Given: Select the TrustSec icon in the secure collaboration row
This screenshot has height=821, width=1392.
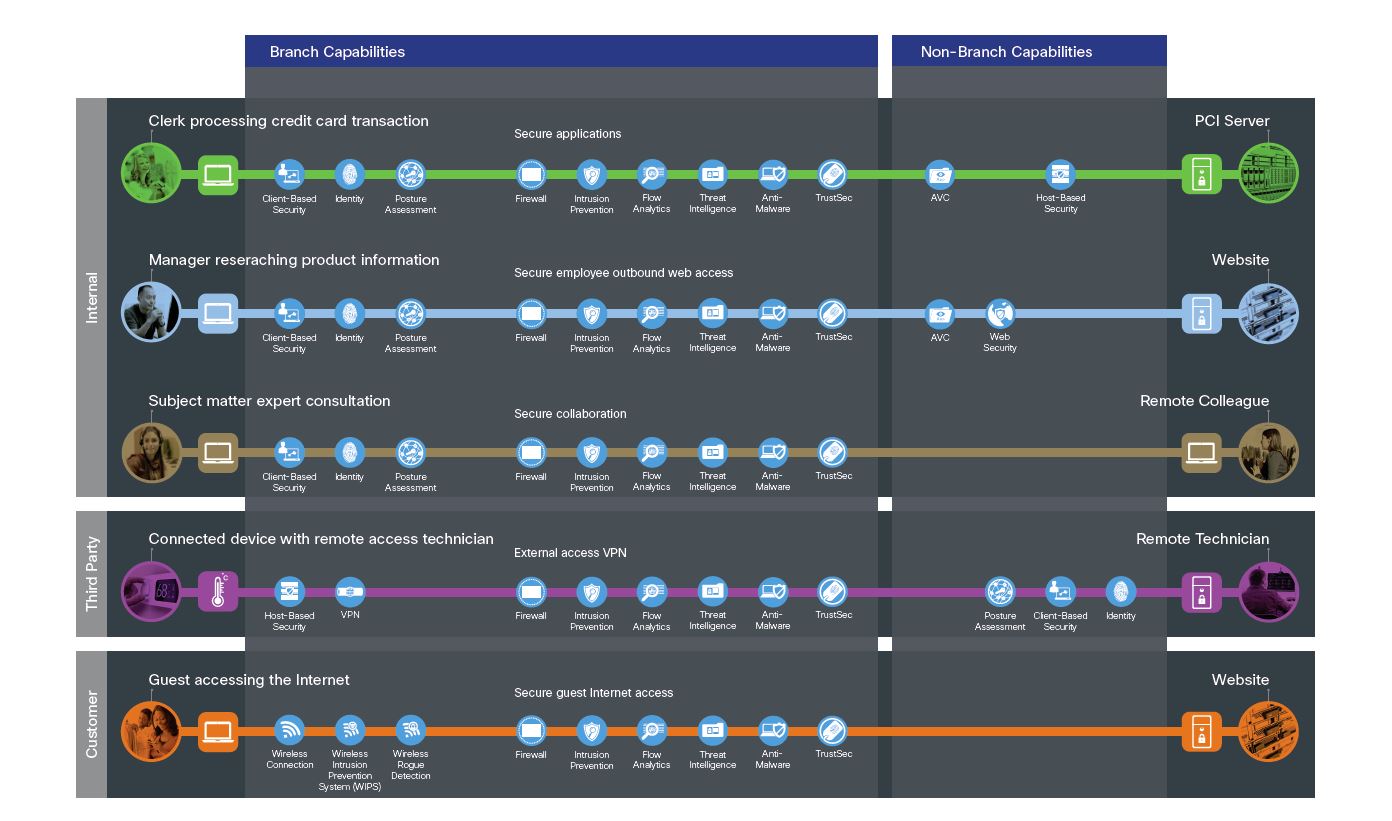Looking at the screenshot, I should click(x=832, y=453).
